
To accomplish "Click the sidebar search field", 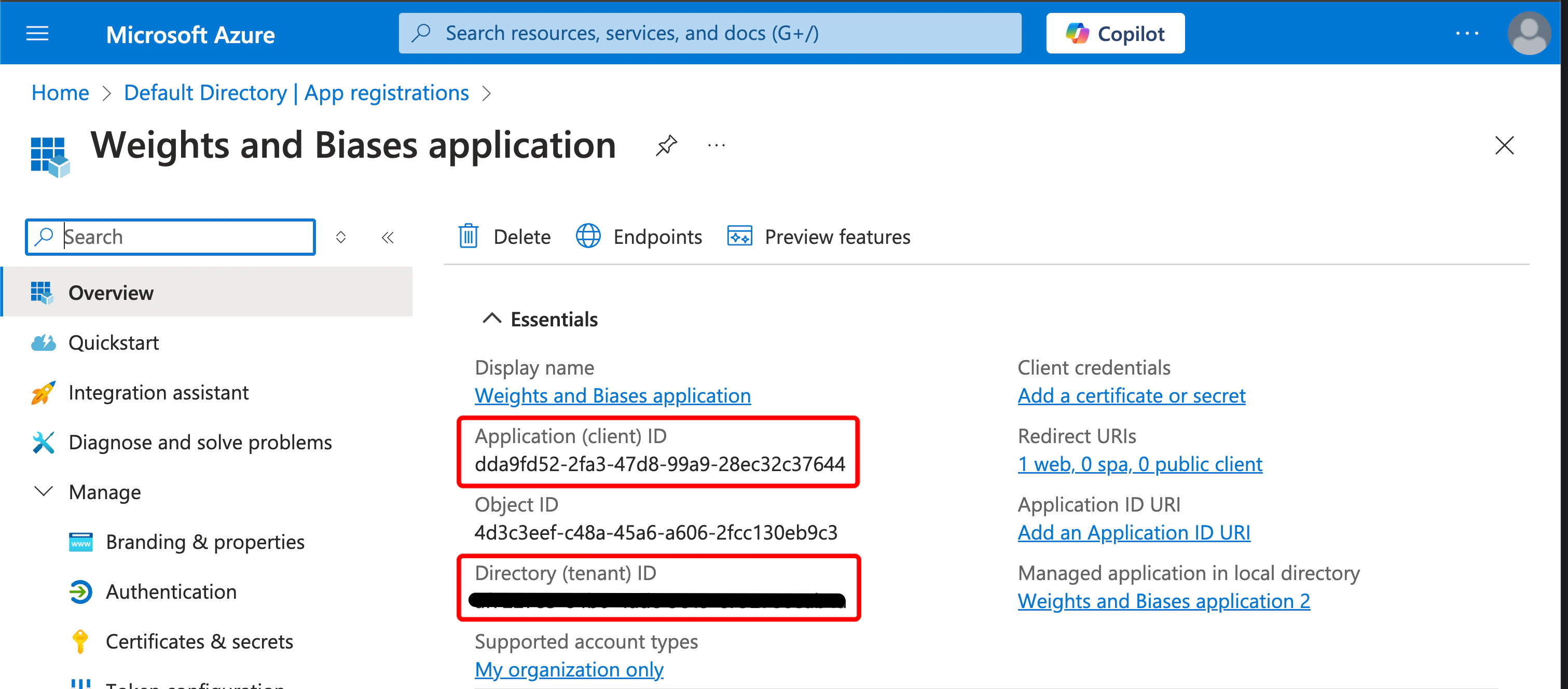I will (x=170, y=237).
